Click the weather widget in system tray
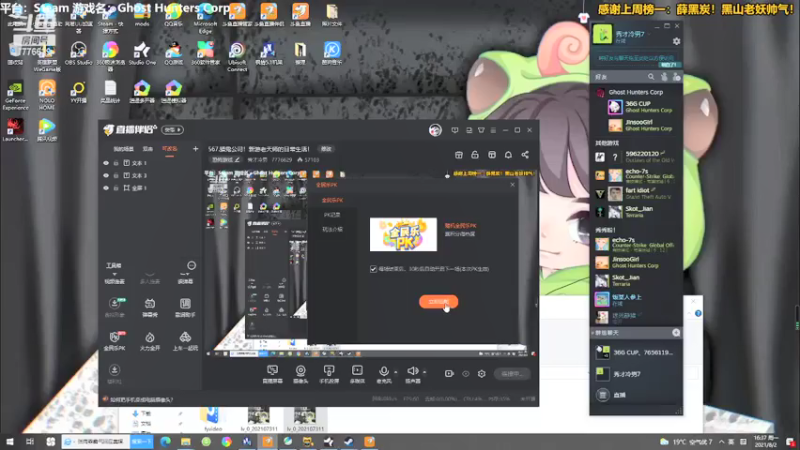This screenshot has width=800, height=450. click(x=686, y=441)
